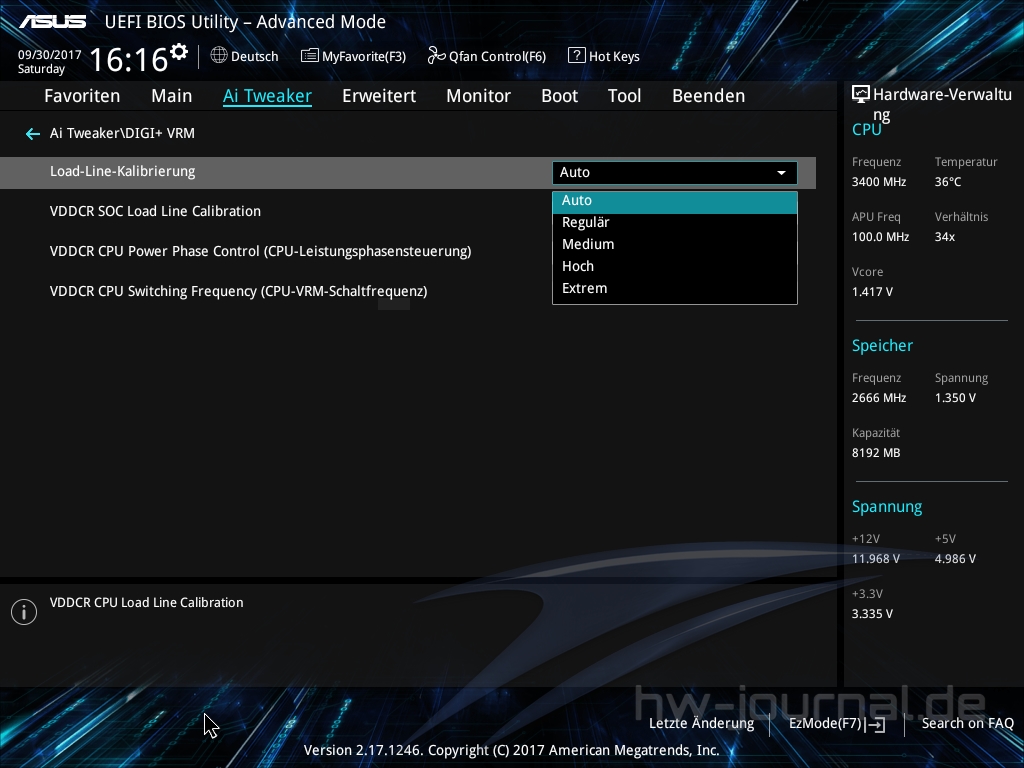Click the CPU section heading
This screenshot has height=768, width=1024.
coord(867,130)
